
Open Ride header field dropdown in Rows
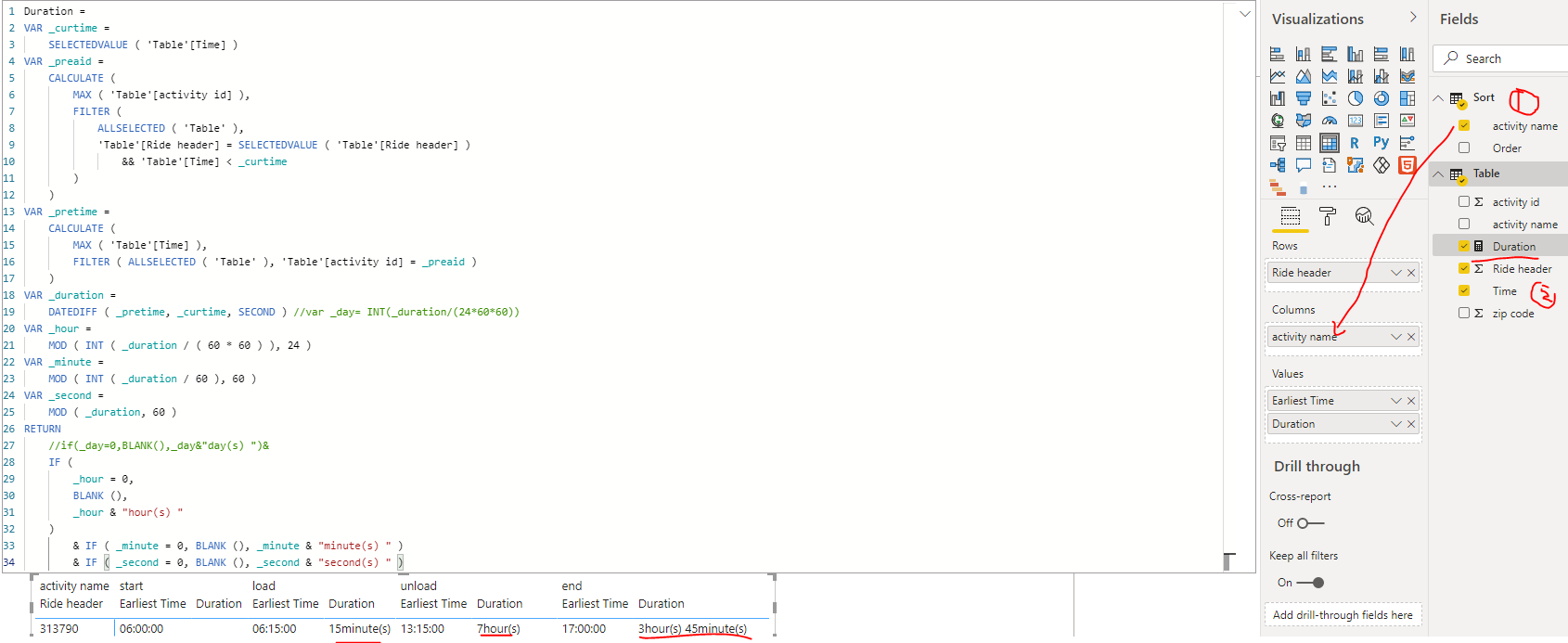tap(1396, 273)
